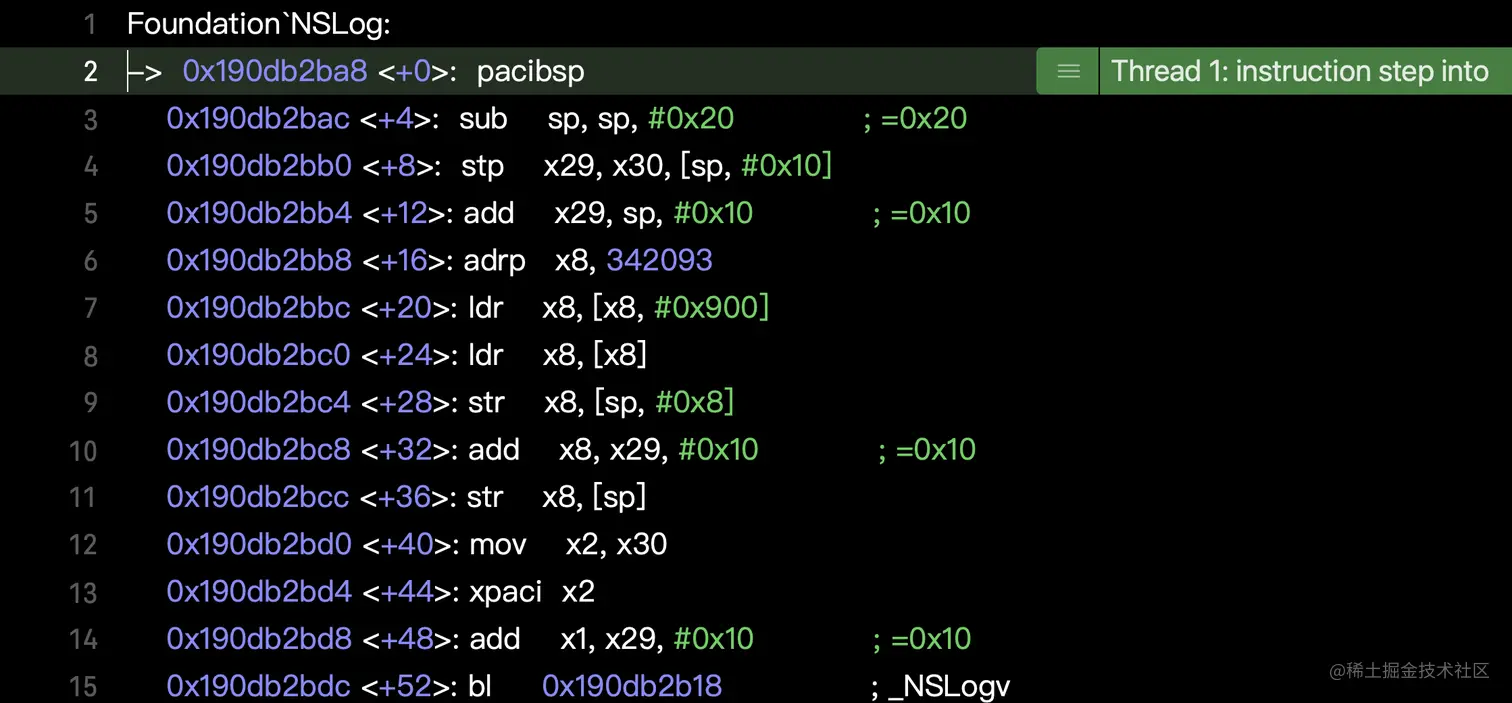Click address 0x190db2bbc
This screenshot has width=1512, height=703.
[258, 308]
